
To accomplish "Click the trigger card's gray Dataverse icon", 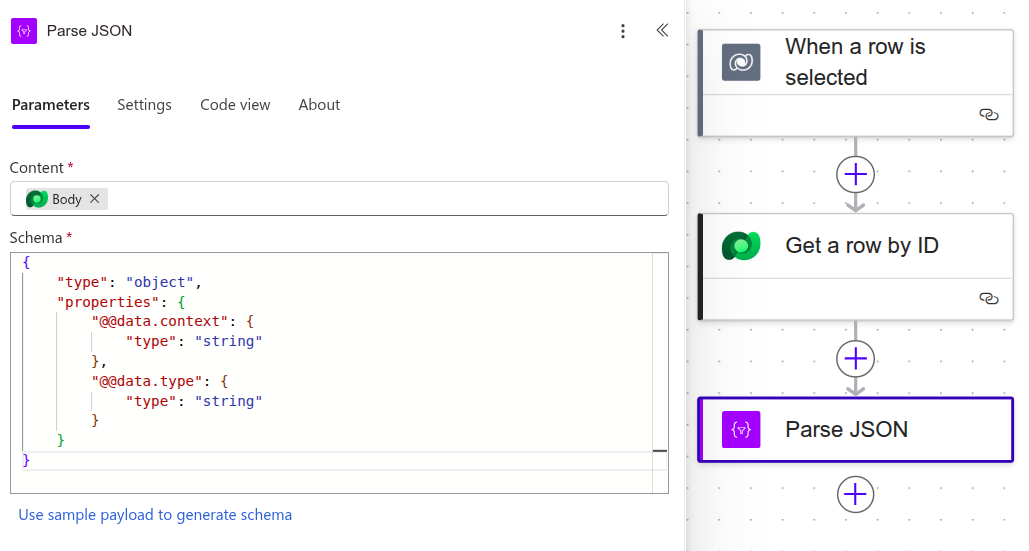I will click(x=741, y=62).
